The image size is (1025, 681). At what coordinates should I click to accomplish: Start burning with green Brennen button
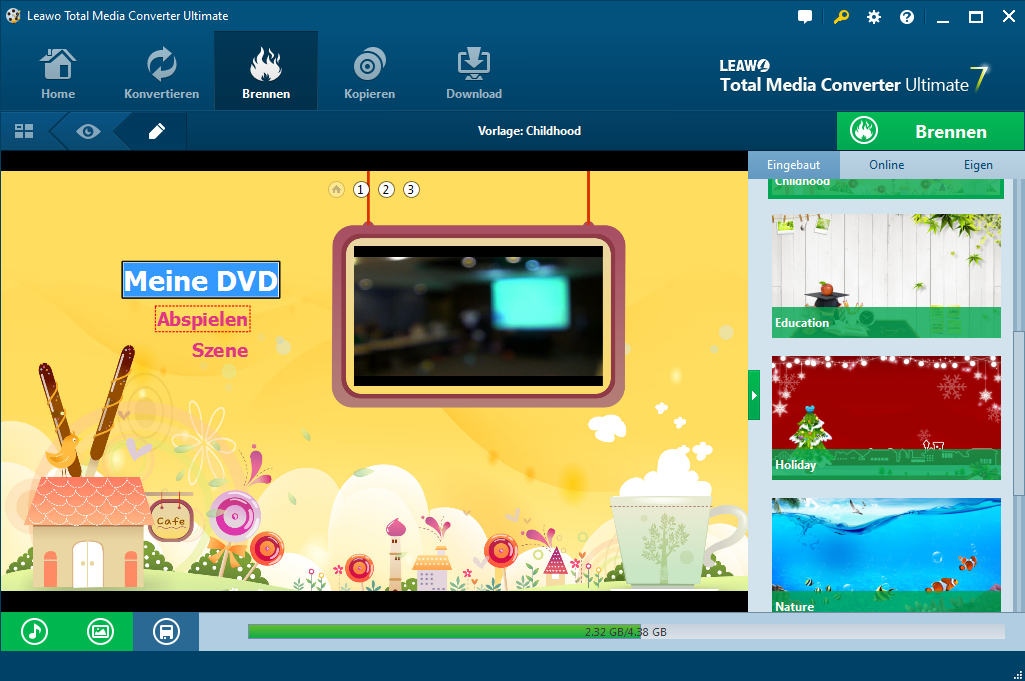930,131
